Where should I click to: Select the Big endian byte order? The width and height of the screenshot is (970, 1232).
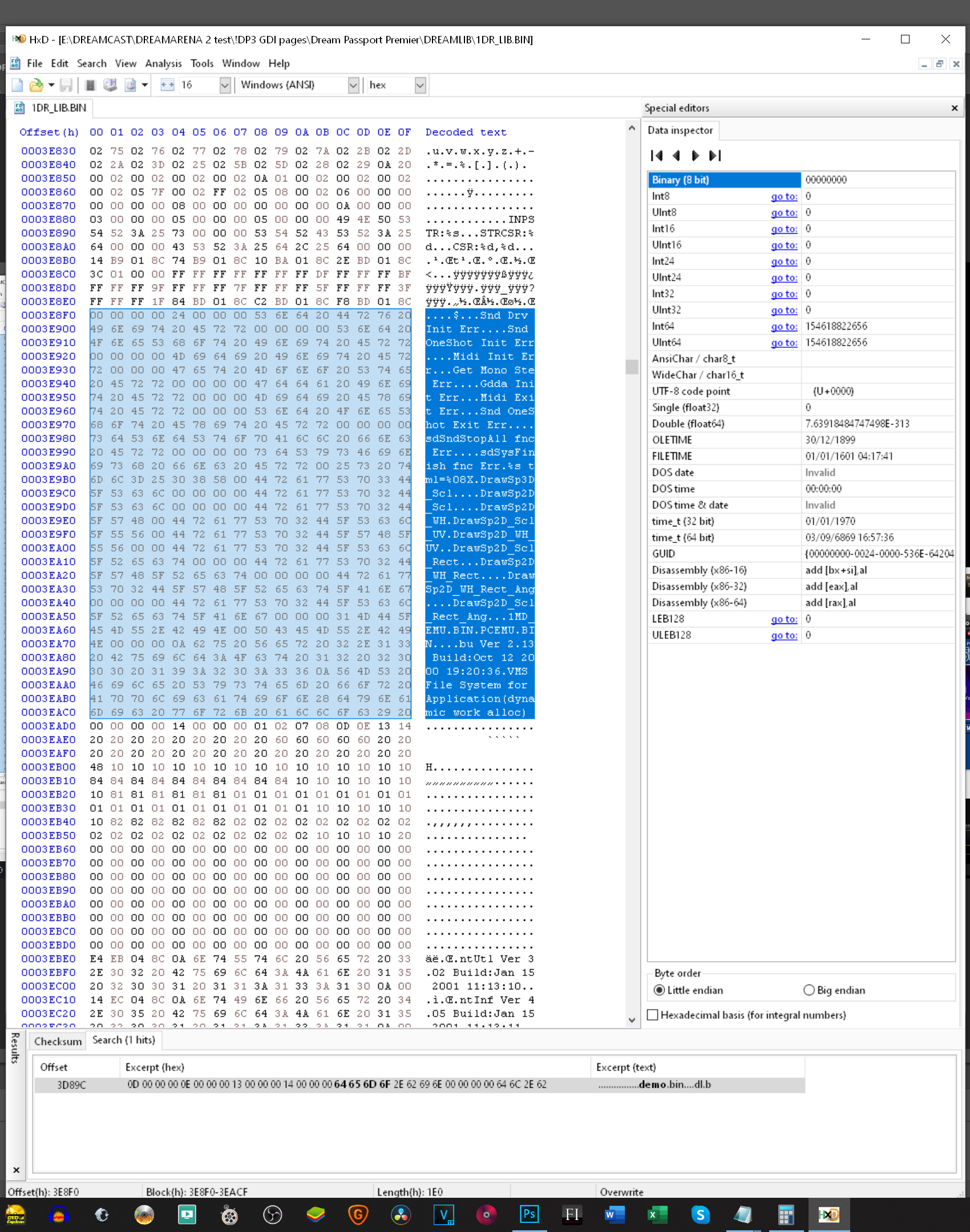pyautogui.click(x=809, y=990)
